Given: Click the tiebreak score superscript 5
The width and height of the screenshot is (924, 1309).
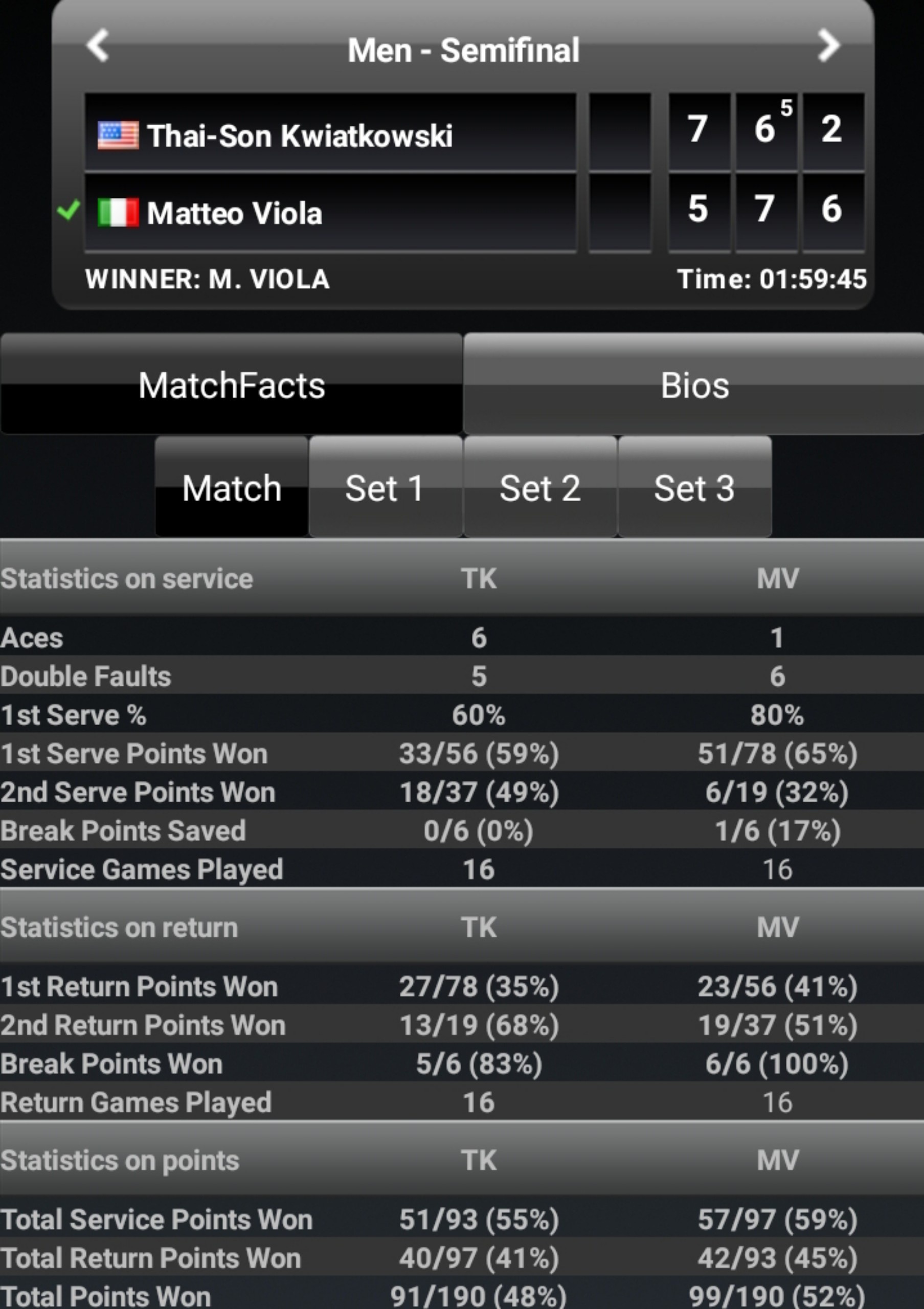Looking at the screenshot, I should [x=786, y=108].
